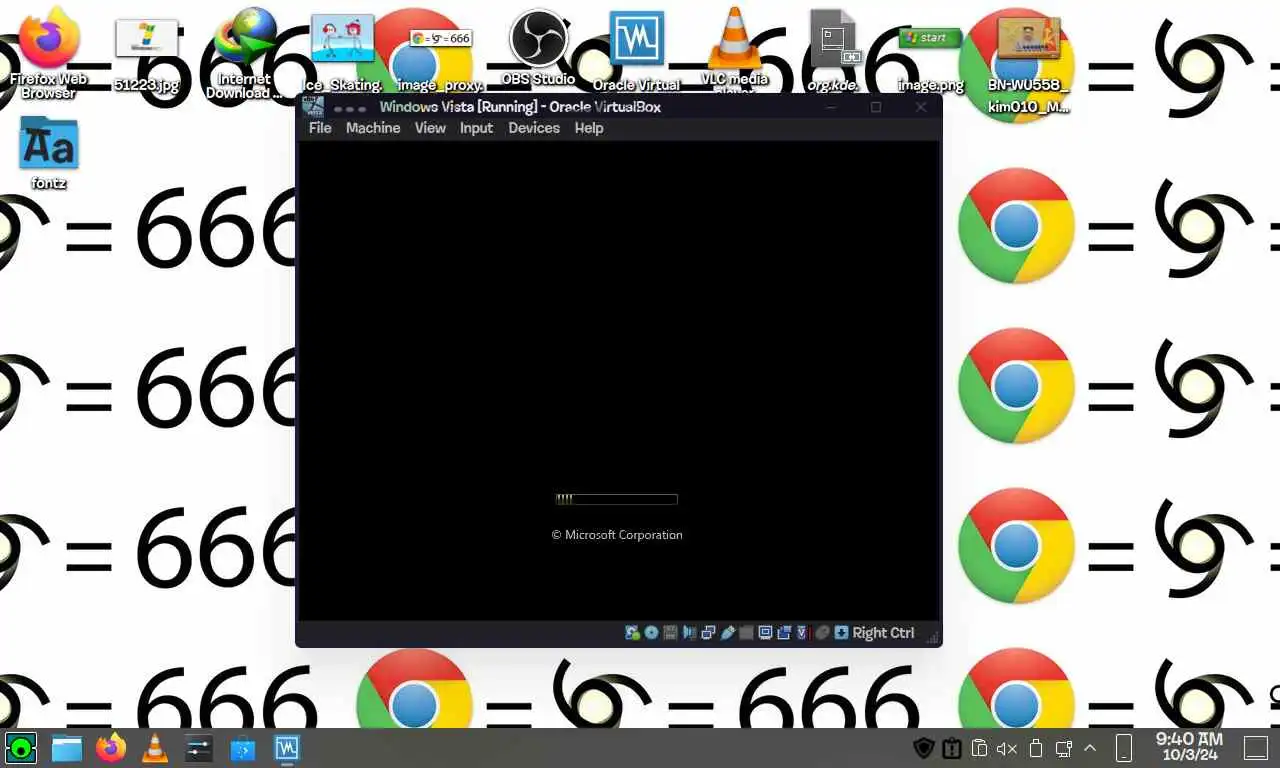The width and height of the screenshot is (1280, 768).
Task: Select the Ice_Skating desktop image file
Action: pos(342,54)
